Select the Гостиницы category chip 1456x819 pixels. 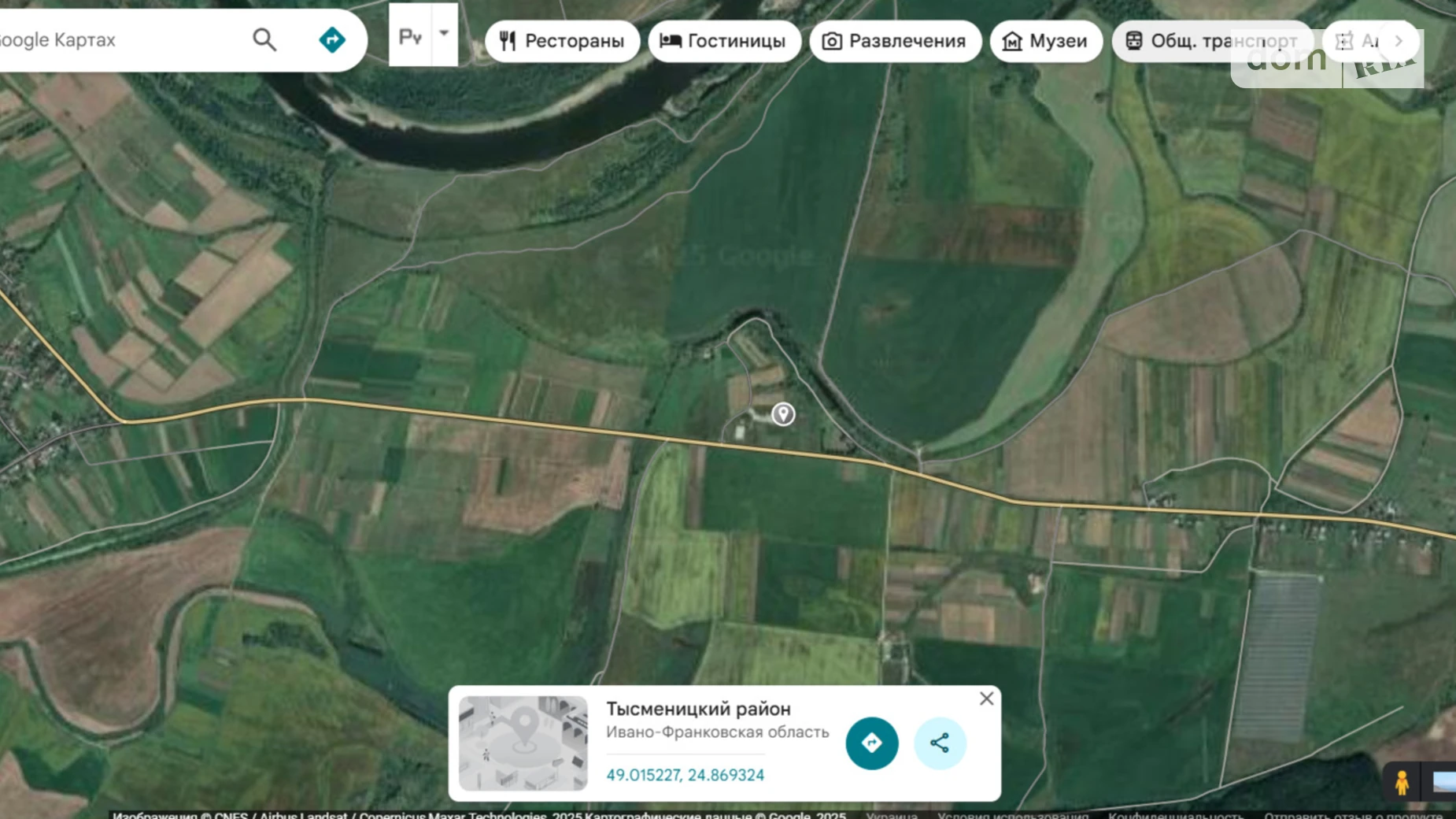coord(724,41)
